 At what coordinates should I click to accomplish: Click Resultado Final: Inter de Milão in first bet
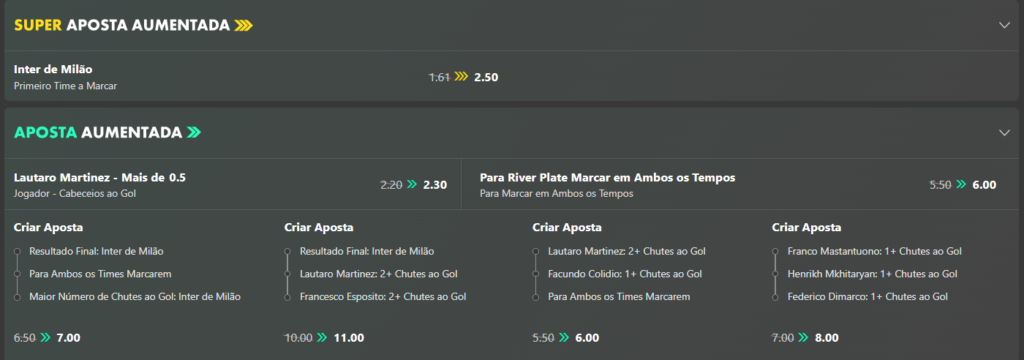pyautogui.click(x=97, y=251)
